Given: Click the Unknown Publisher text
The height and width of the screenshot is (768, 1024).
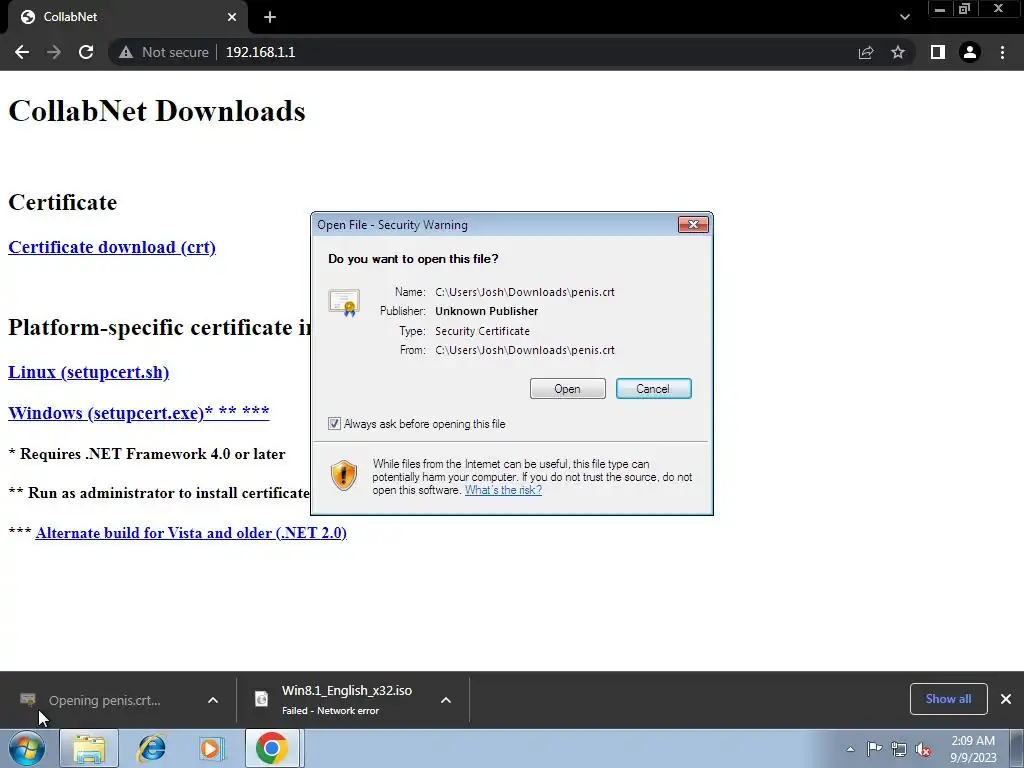Looking at the screenshot, I should click(x=487, y=311).
